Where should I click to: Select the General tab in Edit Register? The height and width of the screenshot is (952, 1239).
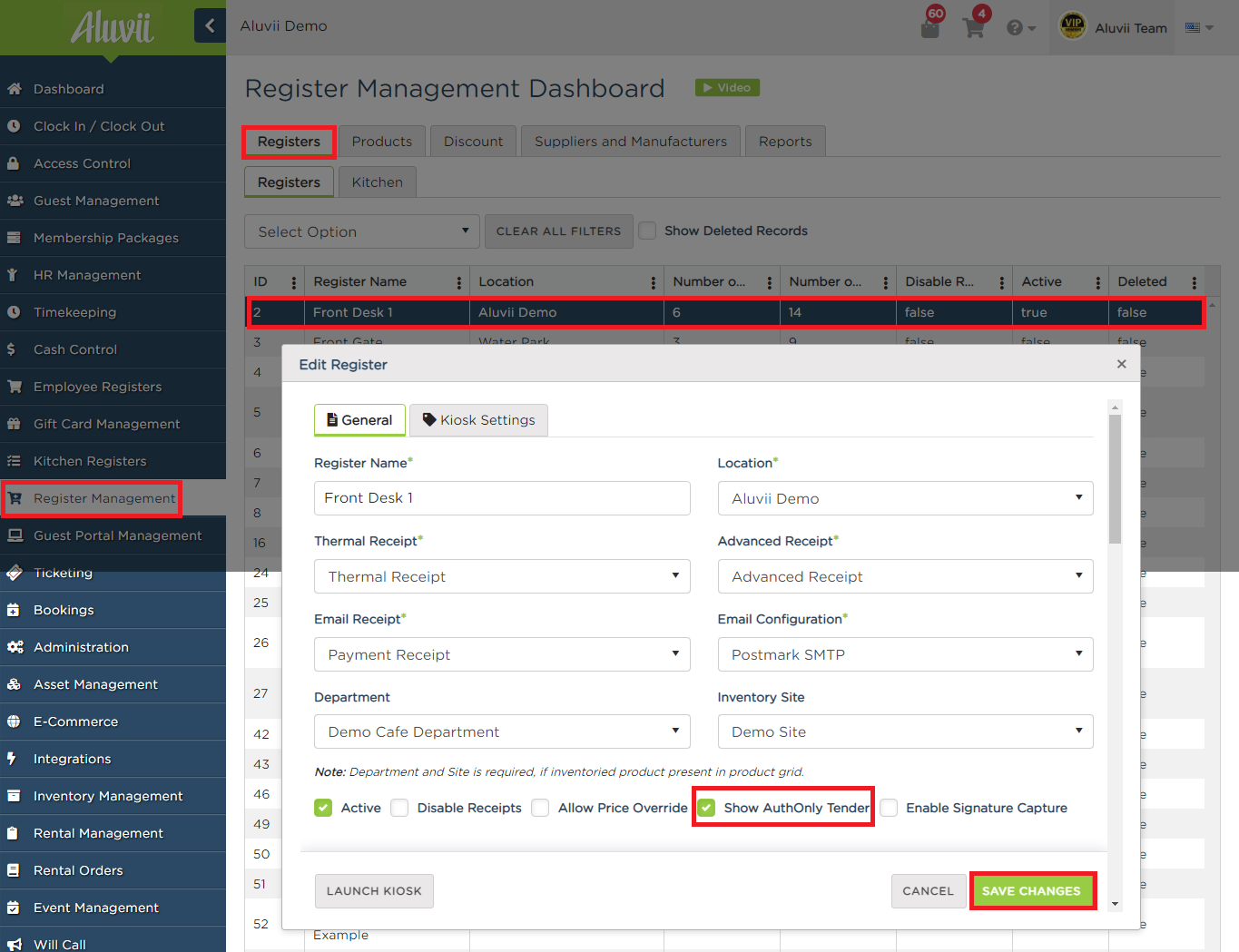coord(359,420)
